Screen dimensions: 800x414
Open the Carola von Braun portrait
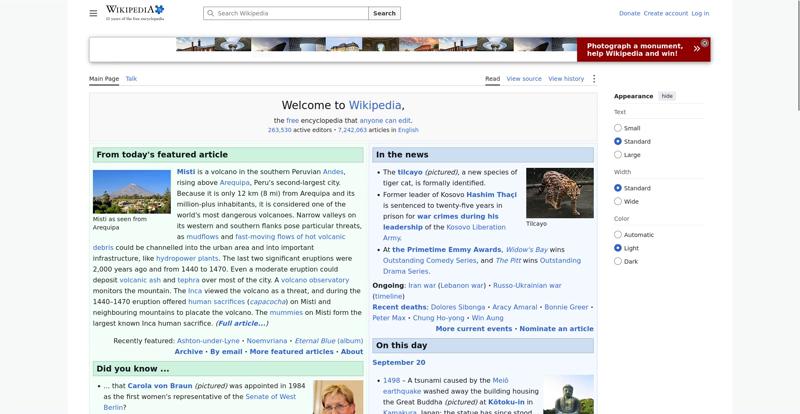tap(338, 397)
